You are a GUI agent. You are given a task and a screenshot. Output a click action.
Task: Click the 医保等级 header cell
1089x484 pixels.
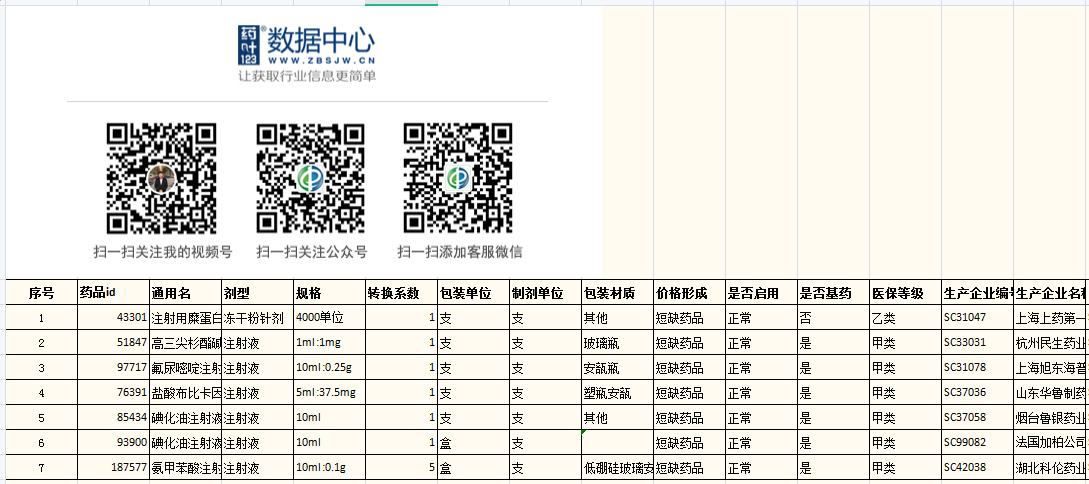pos(906,293)
